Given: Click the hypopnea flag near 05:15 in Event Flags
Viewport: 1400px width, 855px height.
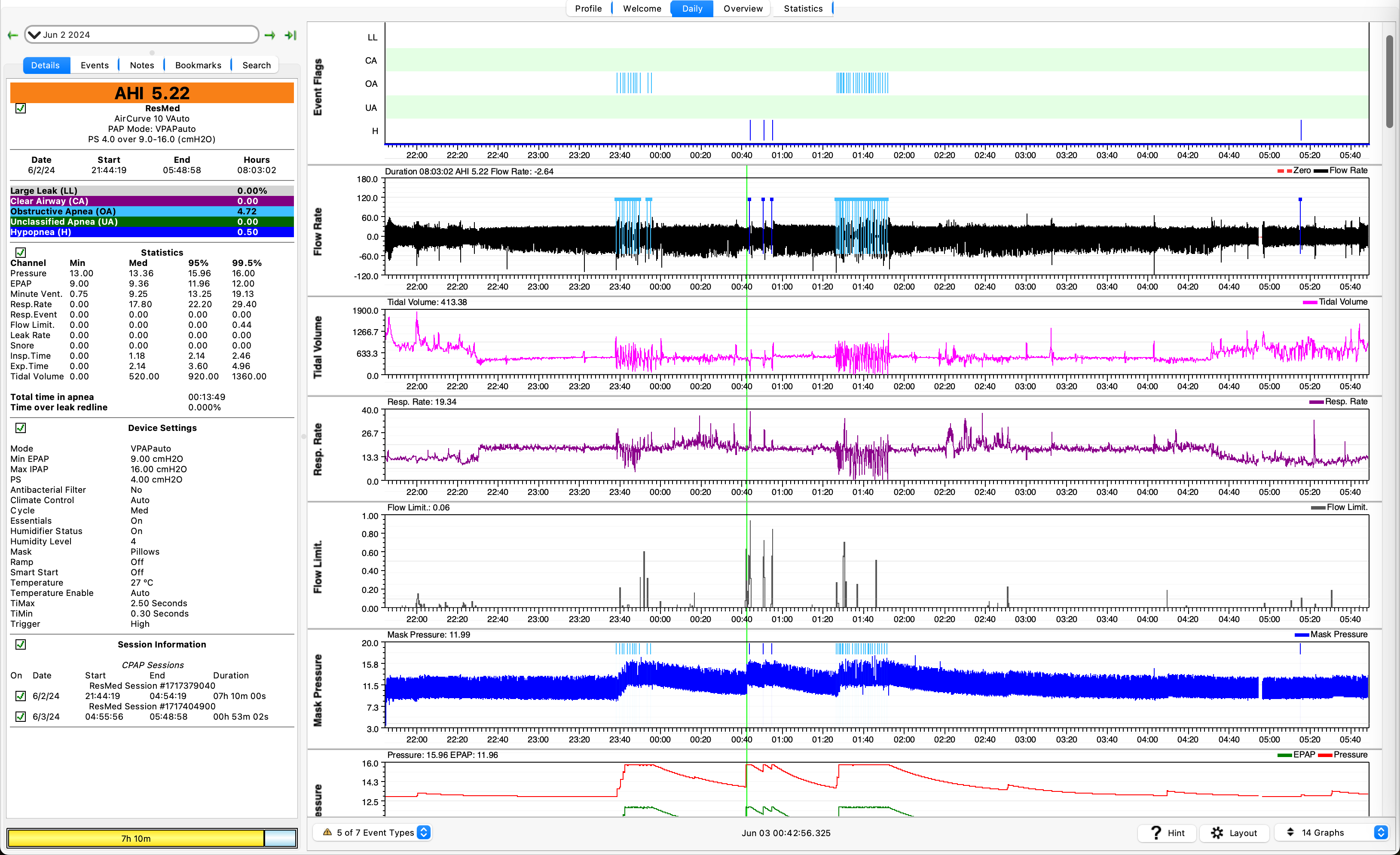Looking at the screenshot, I should pos(1301,130).
